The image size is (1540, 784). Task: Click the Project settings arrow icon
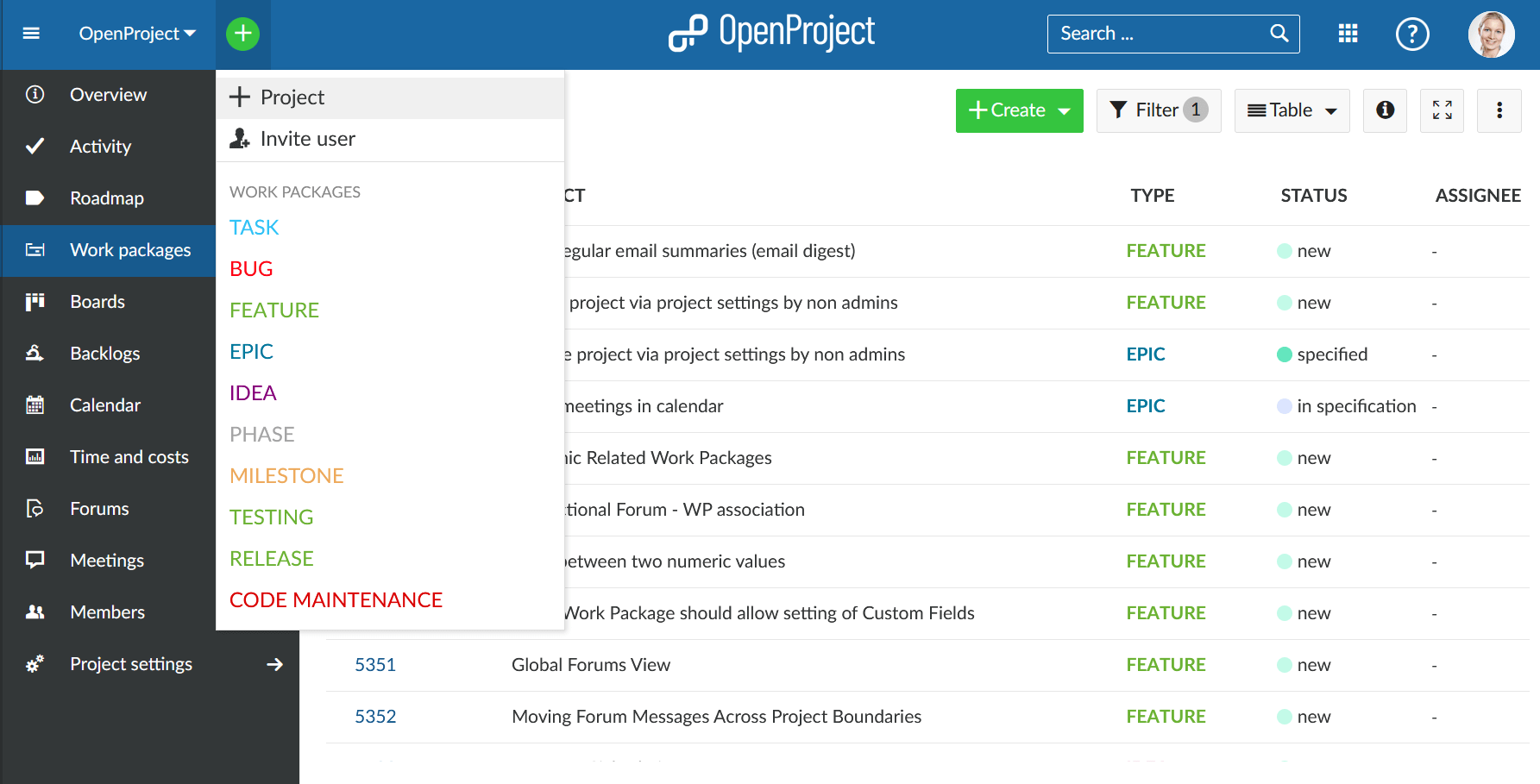pos(274,664)
